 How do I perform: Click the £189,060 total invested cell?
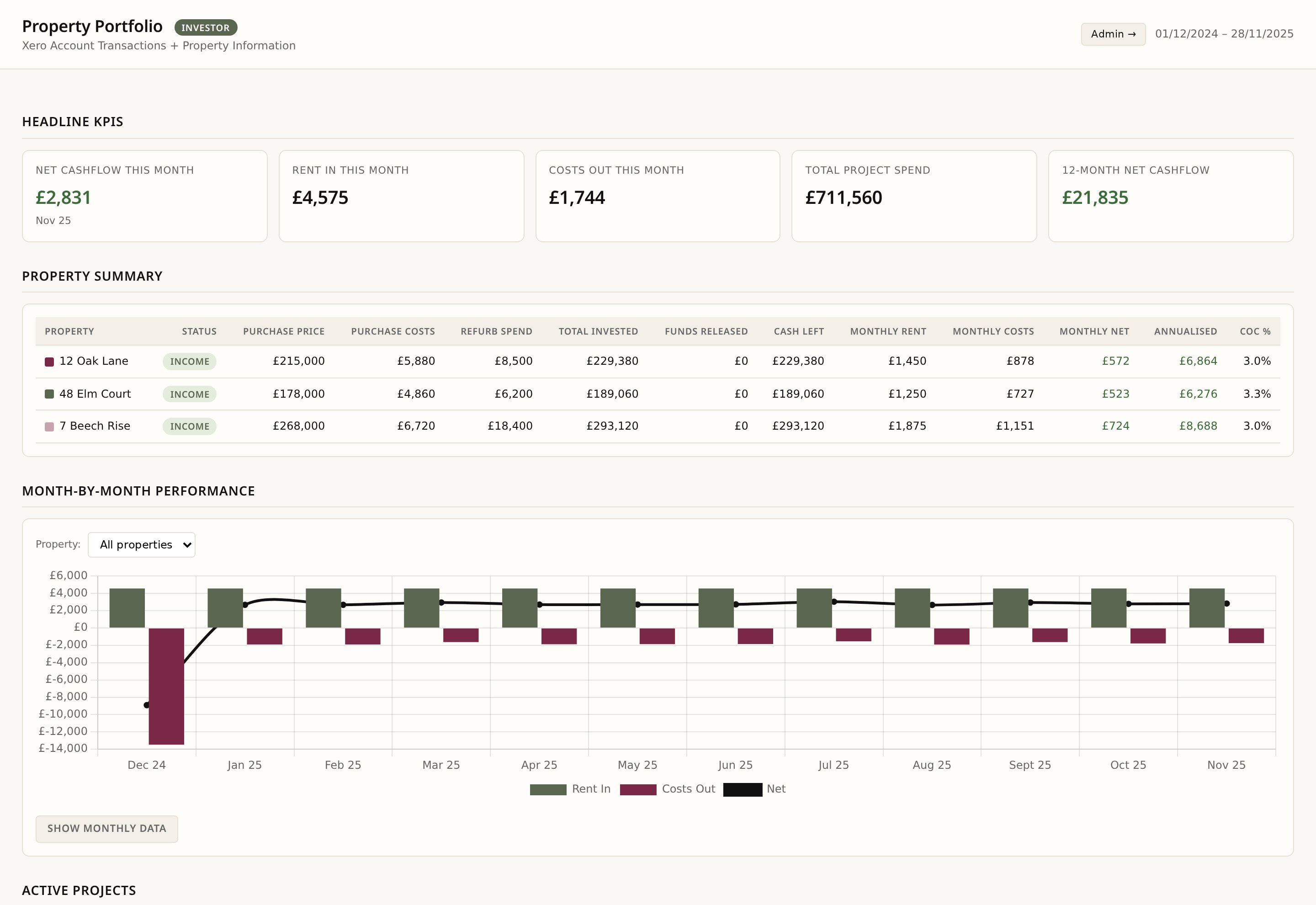coord(612,394)
